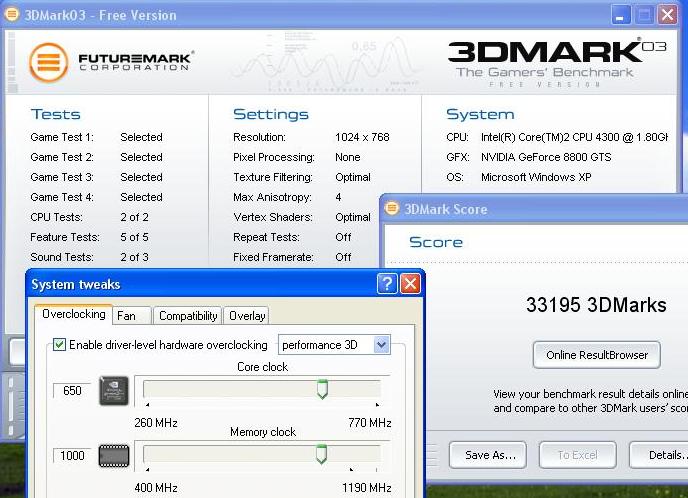Screen dimensions: 688x498
Task: Click the Save As... button
Action: pos(488,455)
